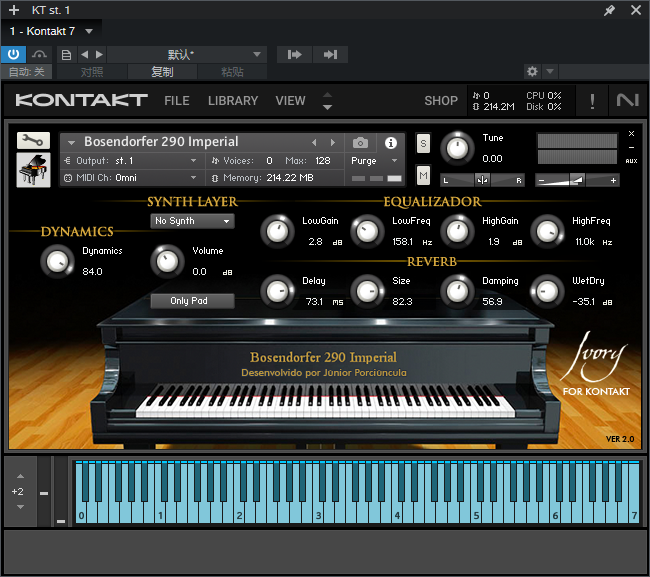This screenshot has width=650, height=577.
Task: Click the reverb WetDry knob
Action: [x=547, y=291]
